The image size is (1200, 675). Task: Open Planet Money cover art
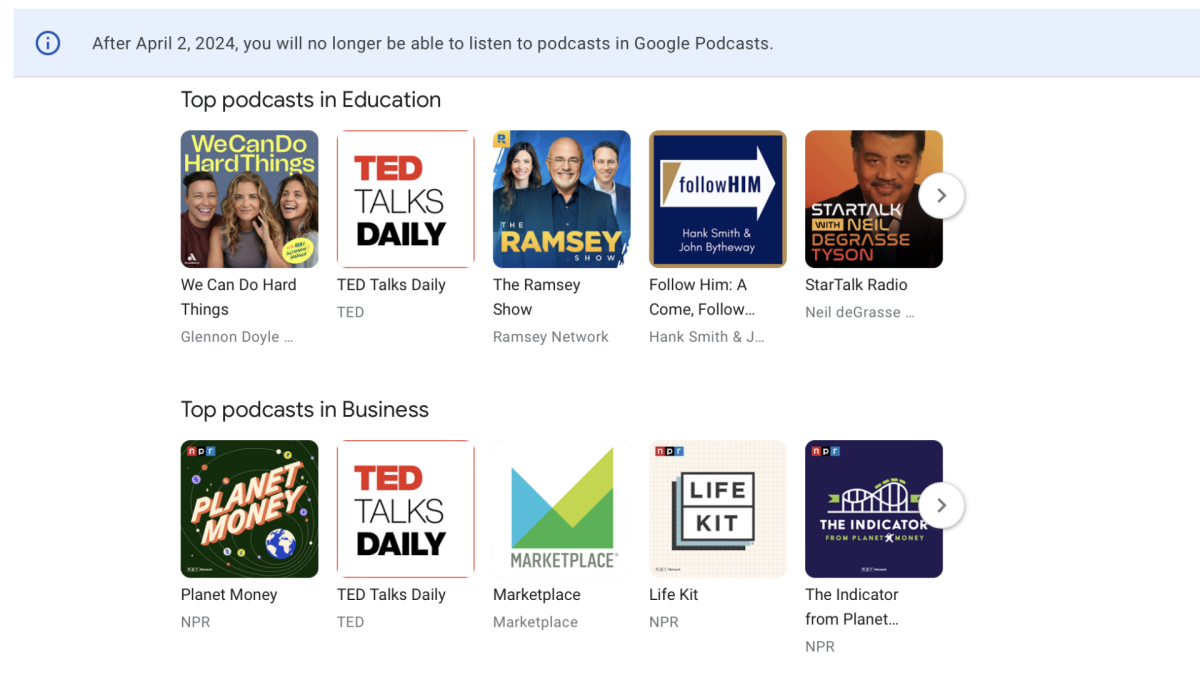tap(249, 509)
